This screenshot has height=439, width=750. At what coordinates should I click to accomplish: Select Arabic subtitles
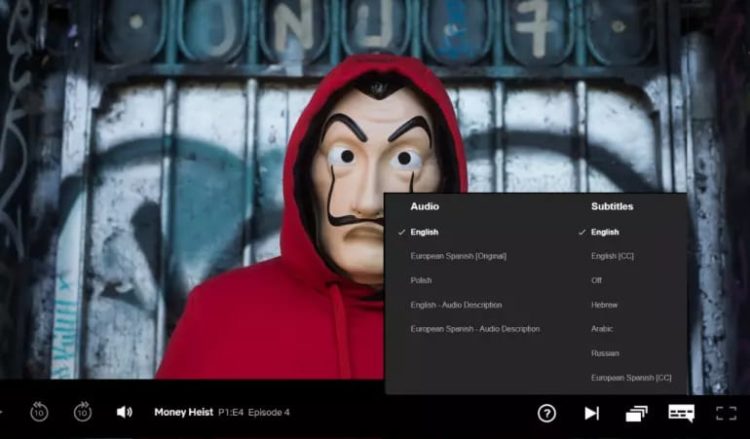coord(602,329)
